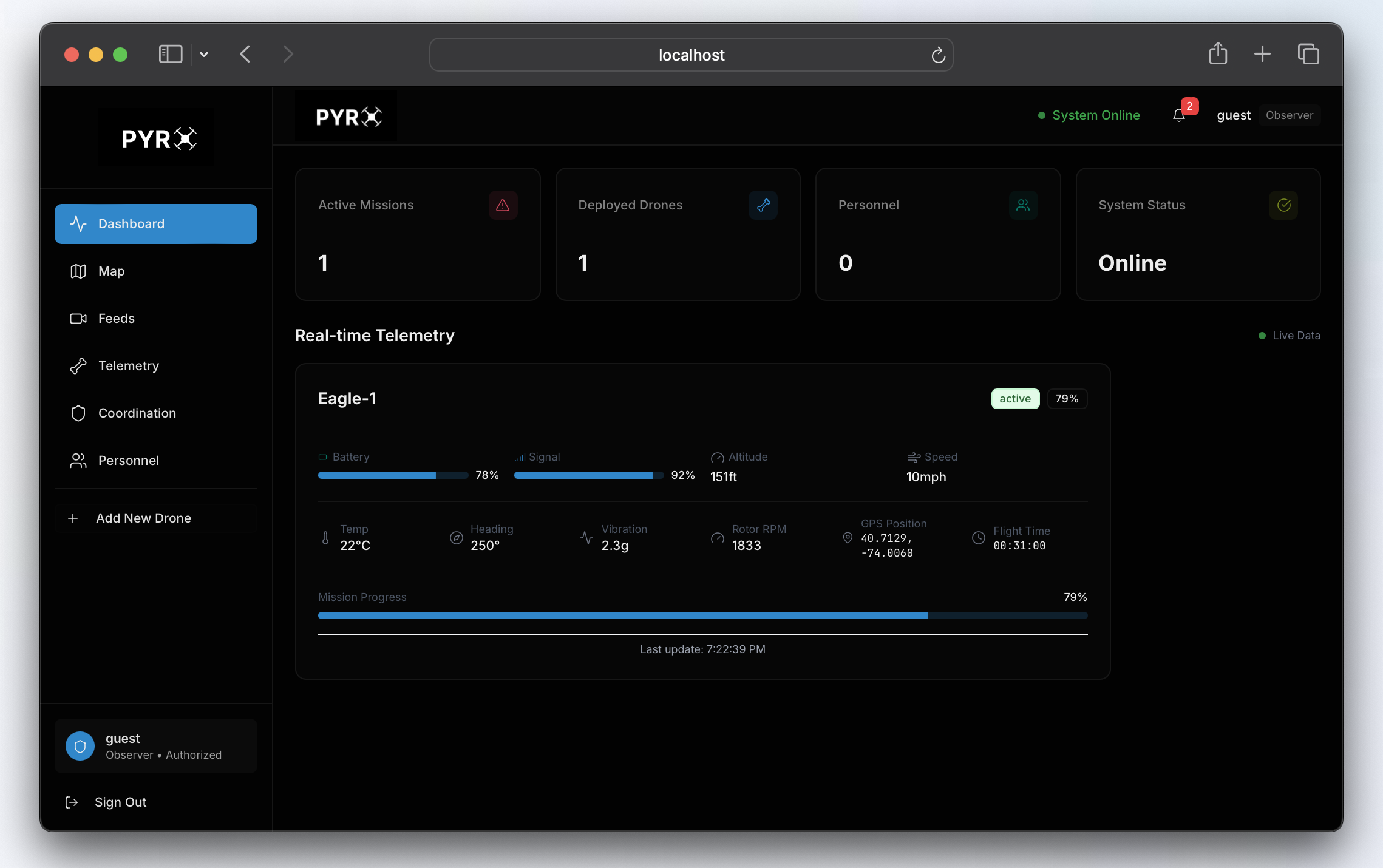1383x868 pixels.
Task: Click the active status badge on Eagle-1
Action: pyautogui.click(x=1014, y=399)
